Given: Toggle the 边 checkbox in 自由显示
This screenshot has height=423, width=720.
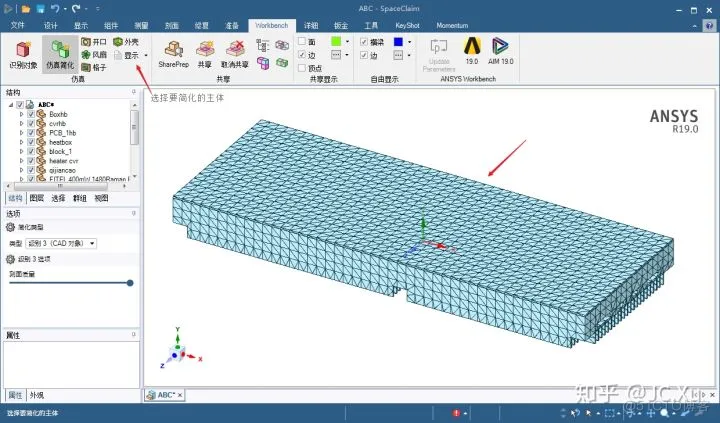Looking at the screenshot, I should [364, 55].
